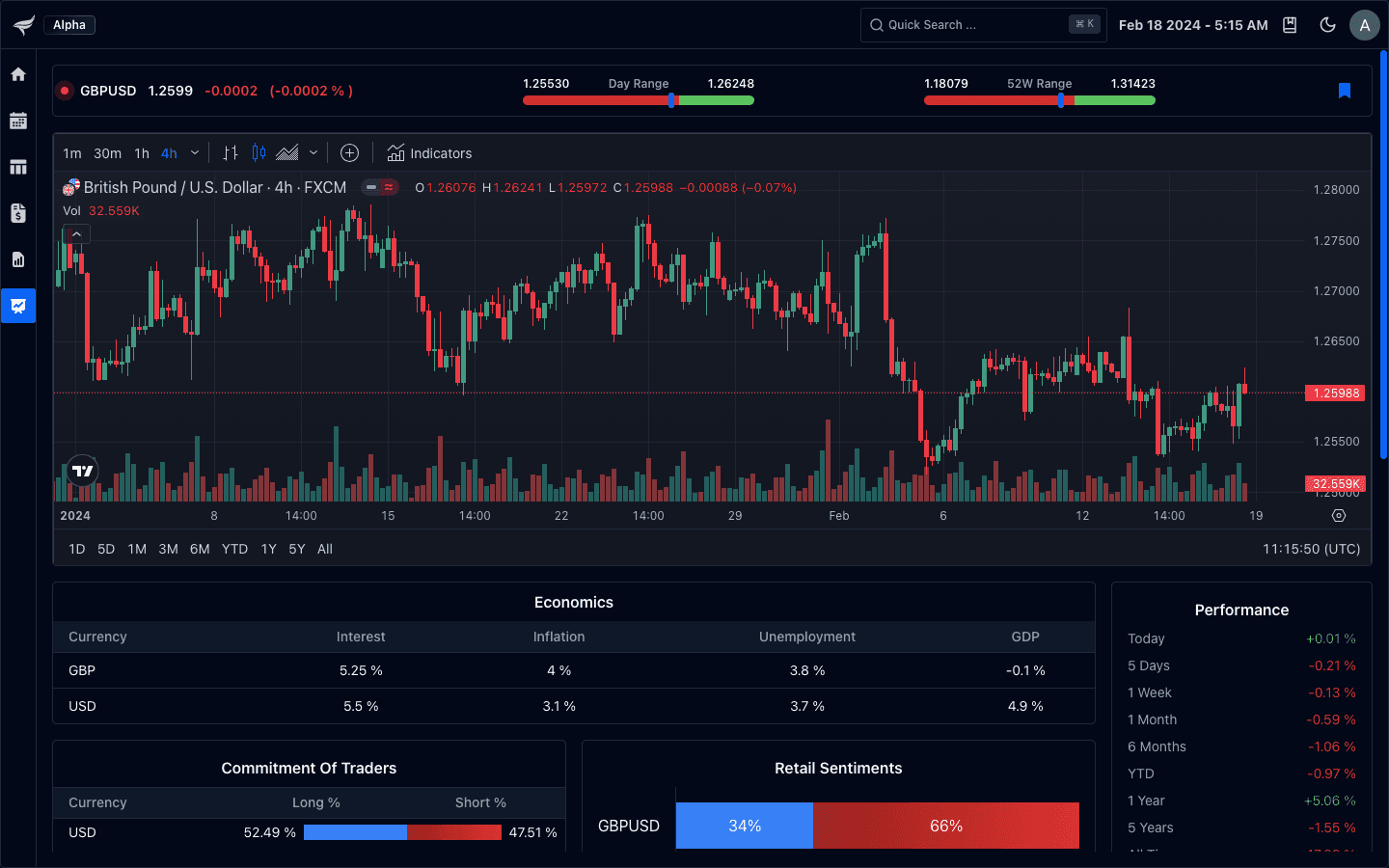Focus the Quick Search field
Viewport: 1389px width, 868px height.
983,25
